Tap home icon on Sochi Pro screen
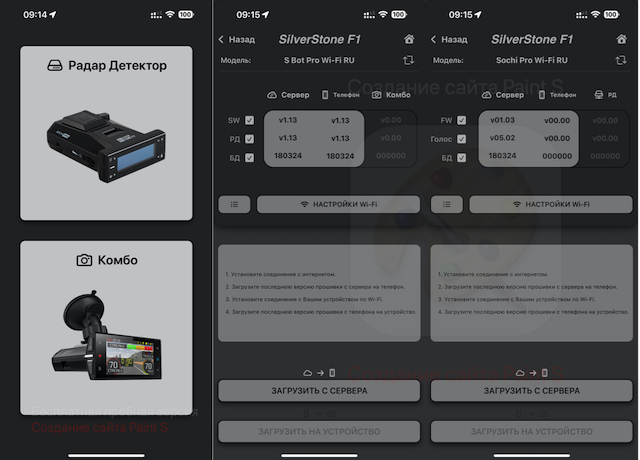The image size is (640, 460). (x=621, y=39)
